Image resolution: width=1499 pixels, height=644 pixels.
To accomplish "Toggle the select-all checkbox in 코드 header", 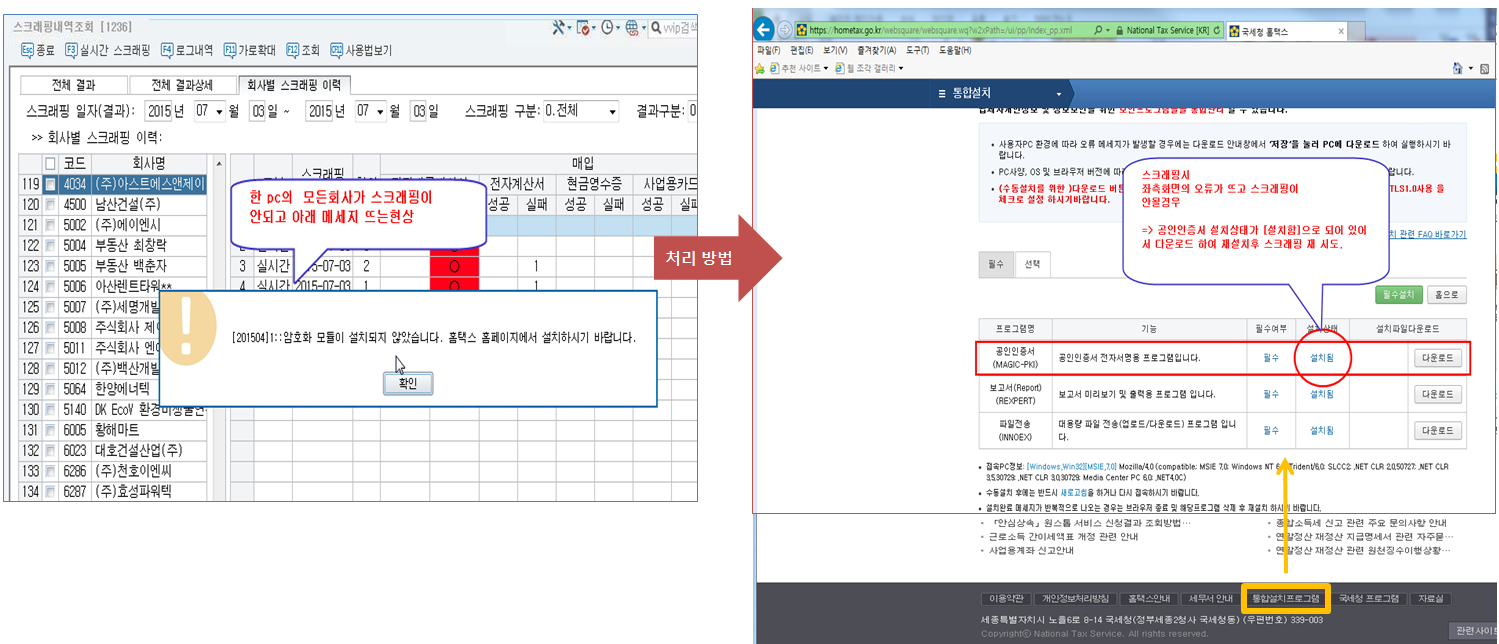I will (x=50, y=163).
